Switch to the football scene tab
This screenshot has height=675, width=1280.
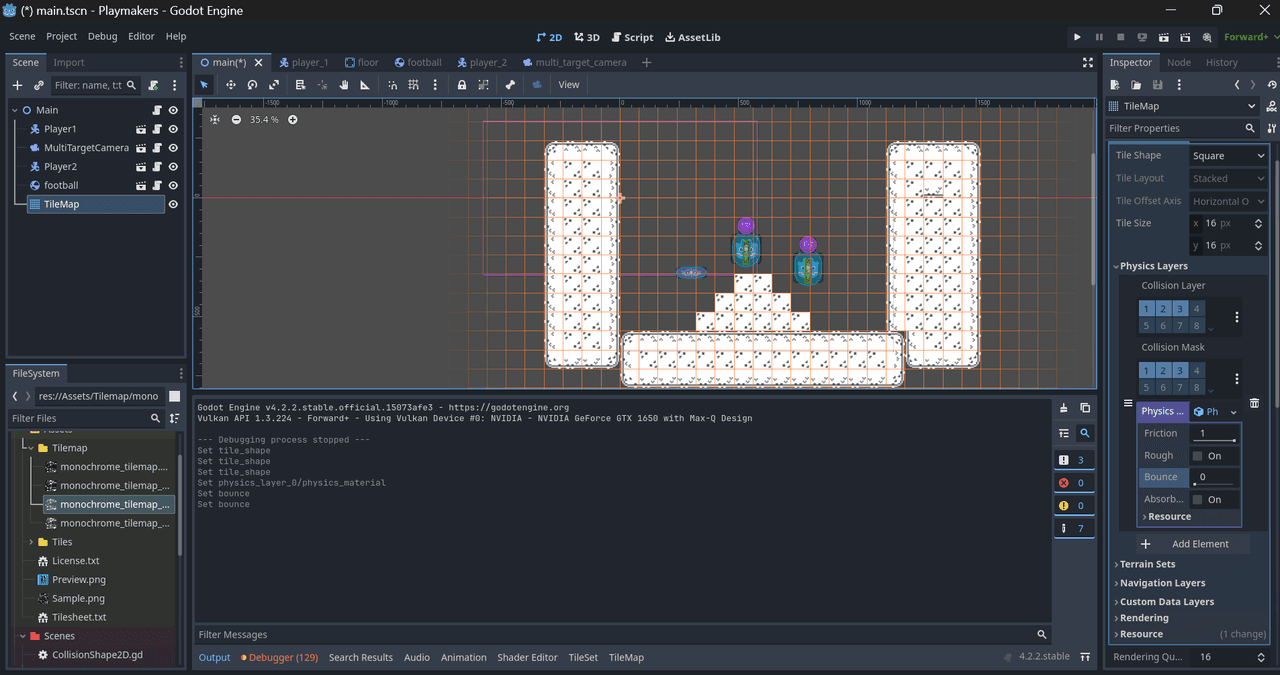418,62
